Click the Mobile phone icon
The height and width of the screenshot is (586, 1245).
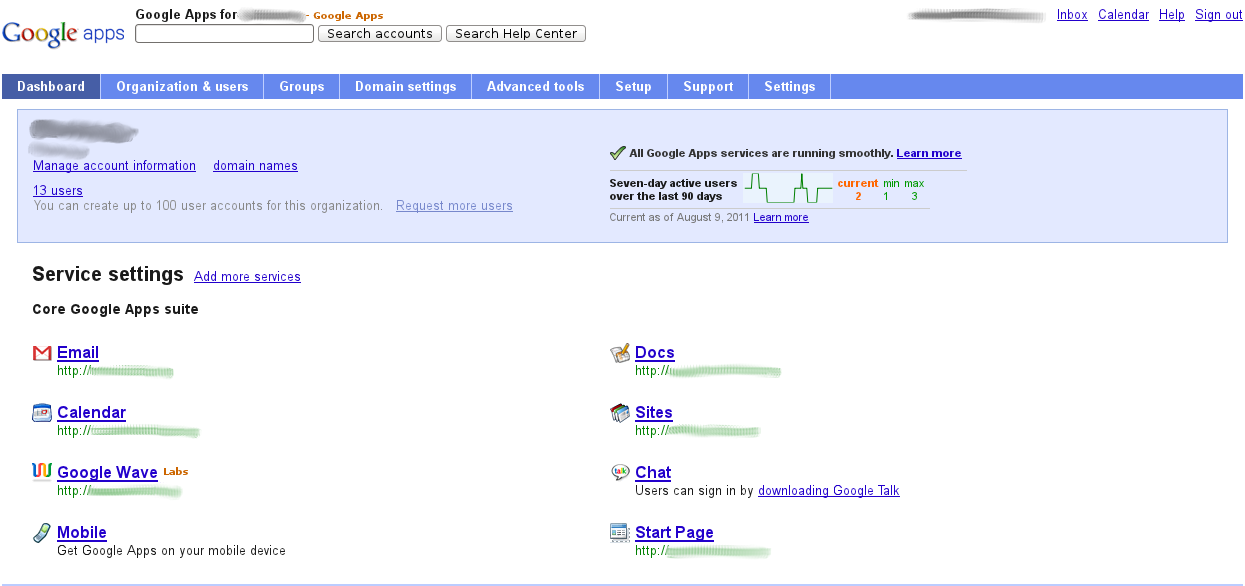click(42, 532)
